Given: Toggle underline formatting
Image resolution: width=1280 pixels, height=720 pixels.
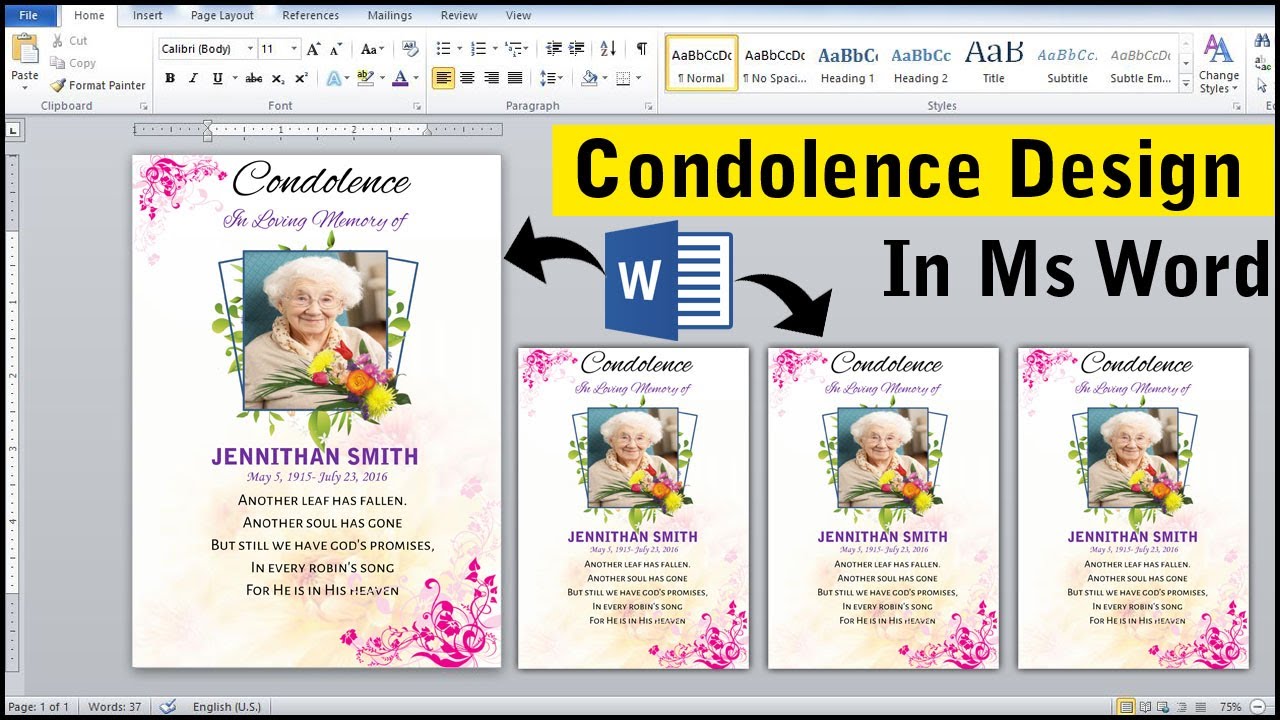Looking at the screenshot, I should click(x=217, y=78).
